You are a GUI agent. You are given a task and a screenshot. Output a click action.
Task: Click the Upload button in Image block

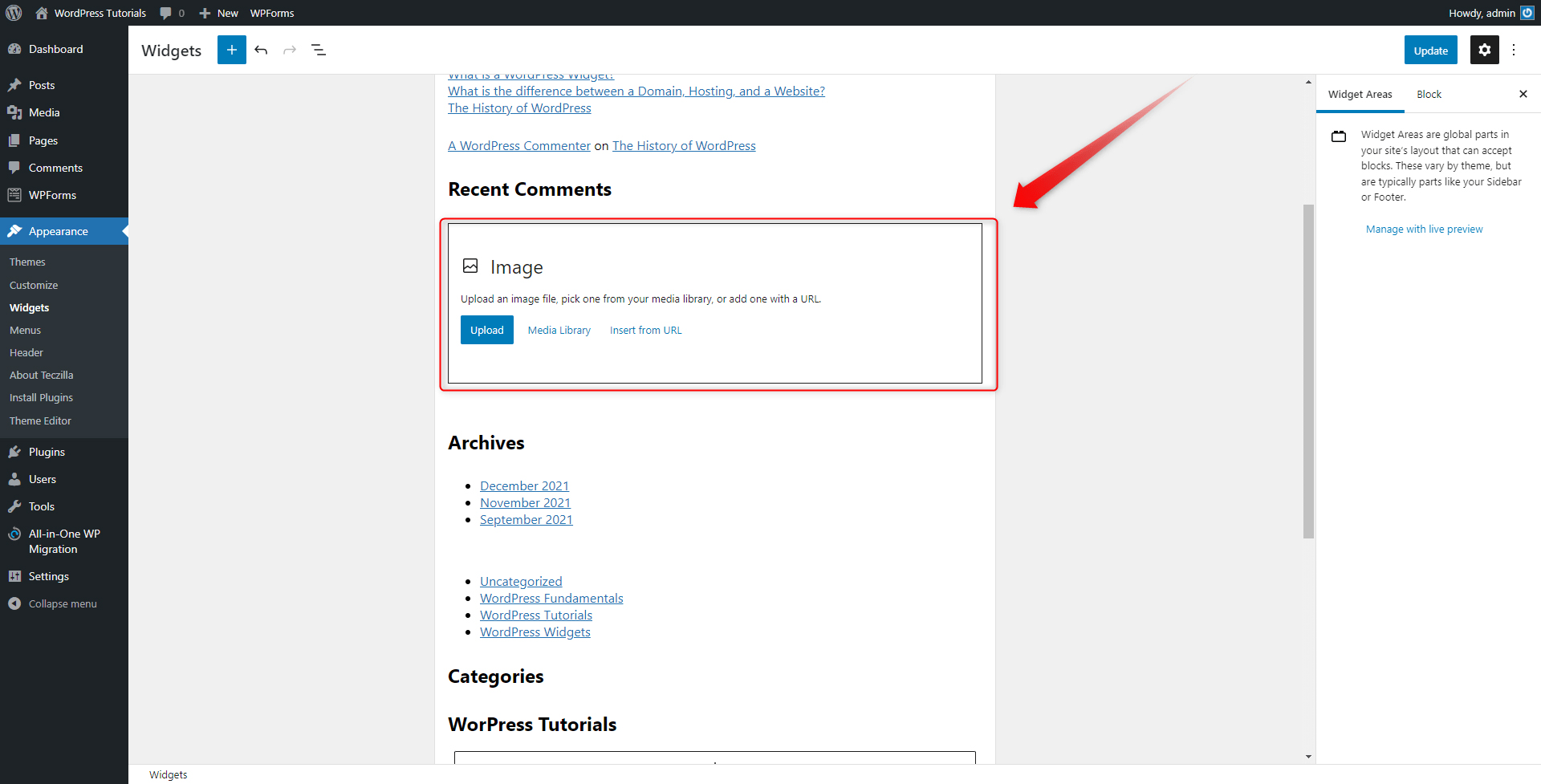click(486, 330)
